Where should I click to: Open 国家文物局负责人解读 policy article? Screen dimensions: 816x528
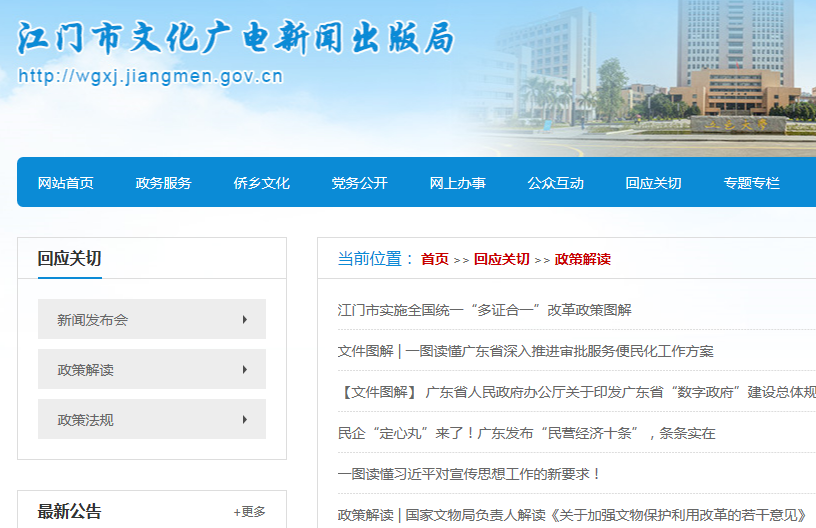pyautogui.click(x=572, y=515)
